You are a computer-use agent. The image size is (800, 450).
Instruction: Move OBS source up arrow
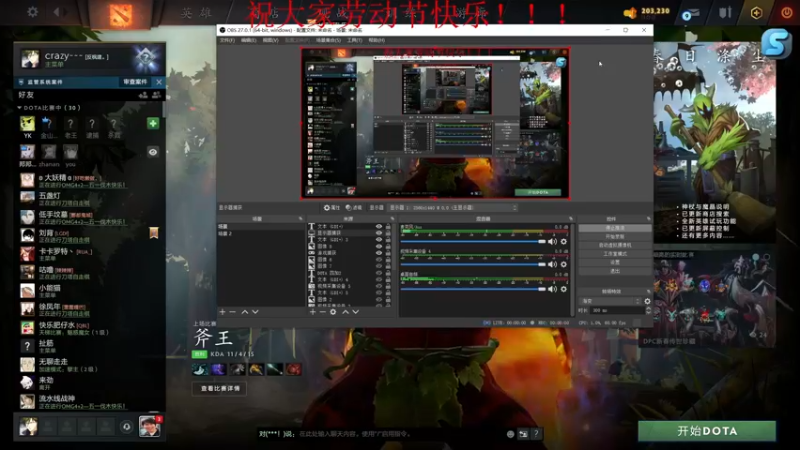click(x=345, y=312)
